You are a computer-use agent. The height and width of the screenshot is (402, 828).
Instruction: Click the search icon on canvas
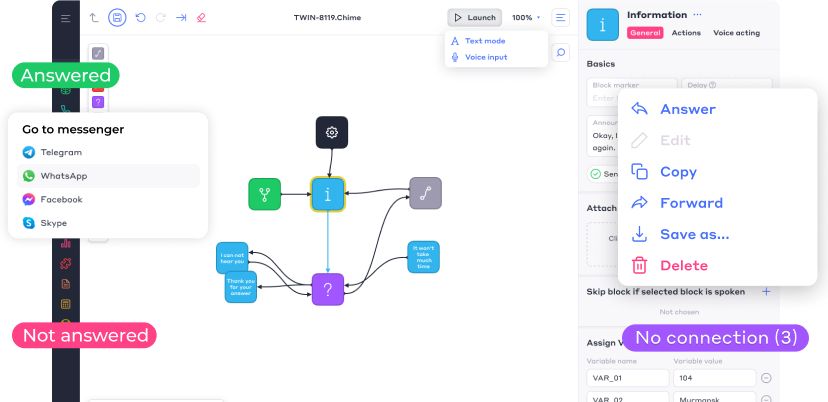pos(561,52)
